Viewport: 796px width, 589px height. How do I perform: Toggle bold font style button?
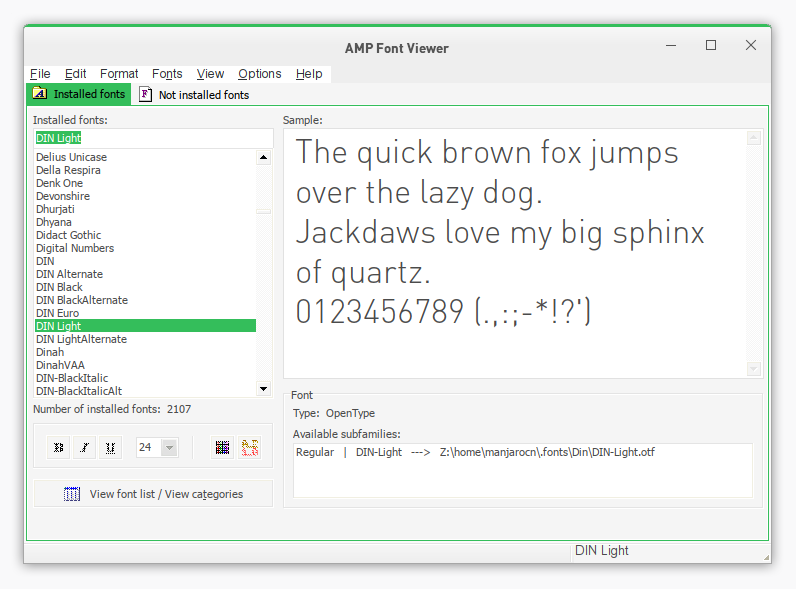tap(58, 447)
